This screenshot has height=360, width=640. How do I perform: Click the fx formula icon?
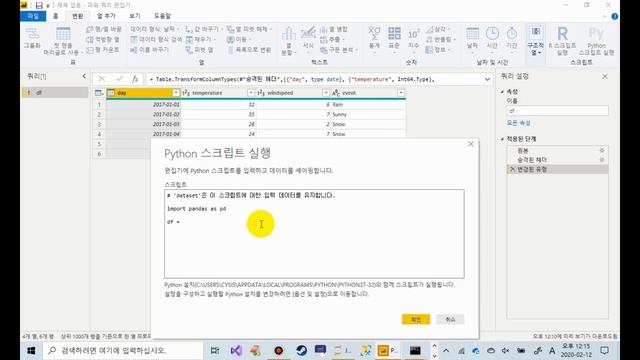(135, 79)
